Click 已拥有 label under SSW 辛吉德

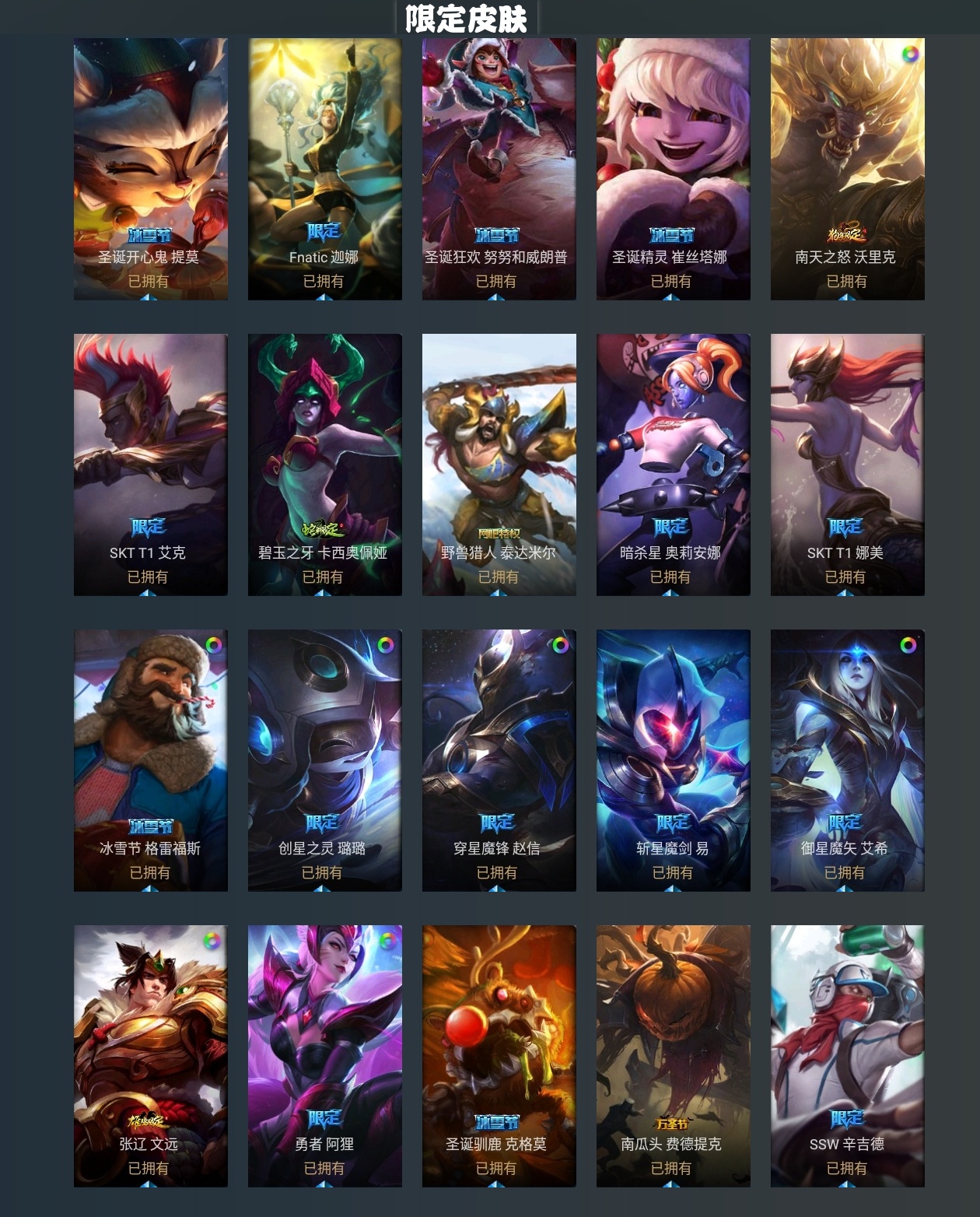click(846, 1168)
